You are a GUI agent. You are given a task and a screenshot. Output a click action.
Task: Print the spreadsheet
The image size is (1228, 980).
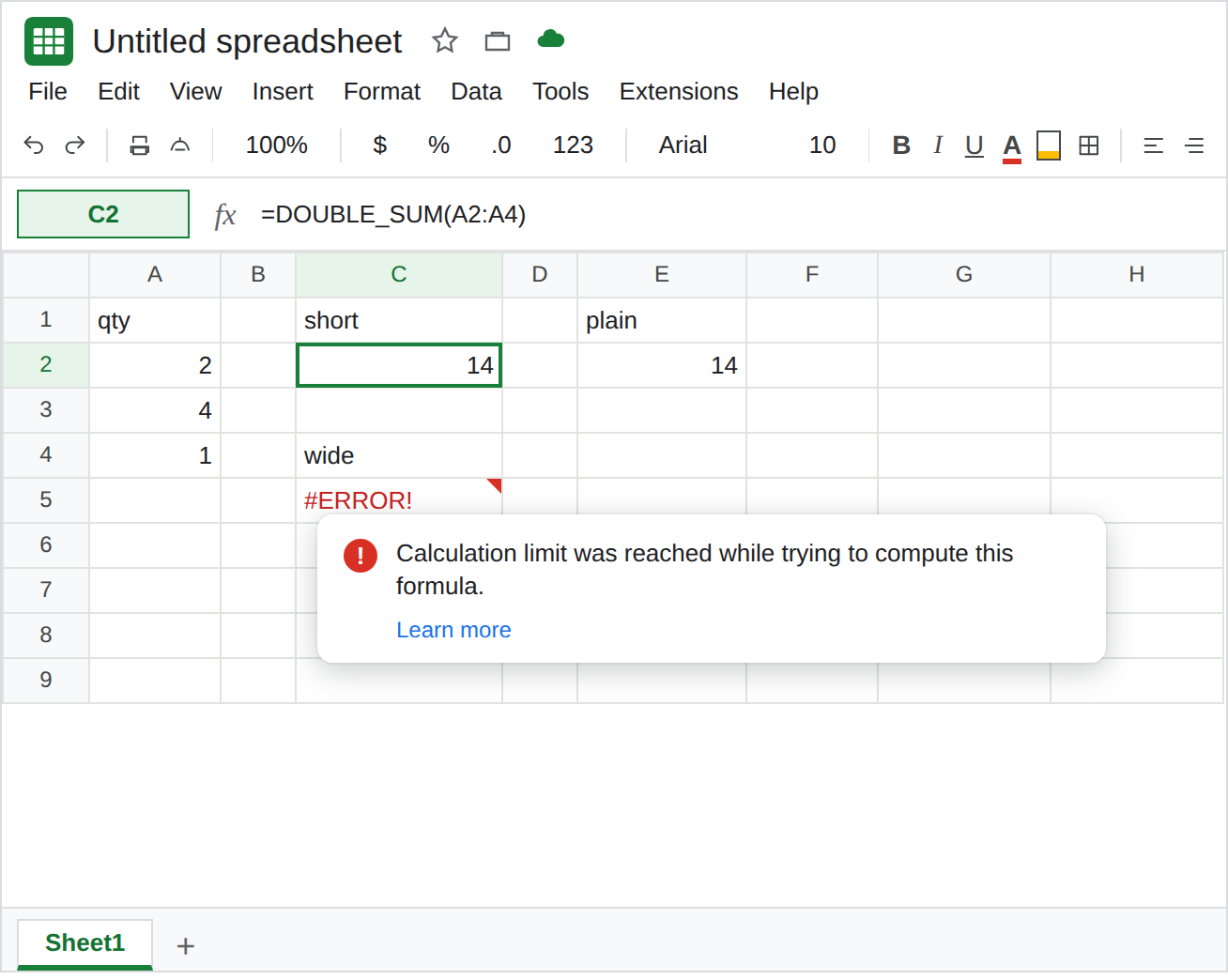coord(140,145)
